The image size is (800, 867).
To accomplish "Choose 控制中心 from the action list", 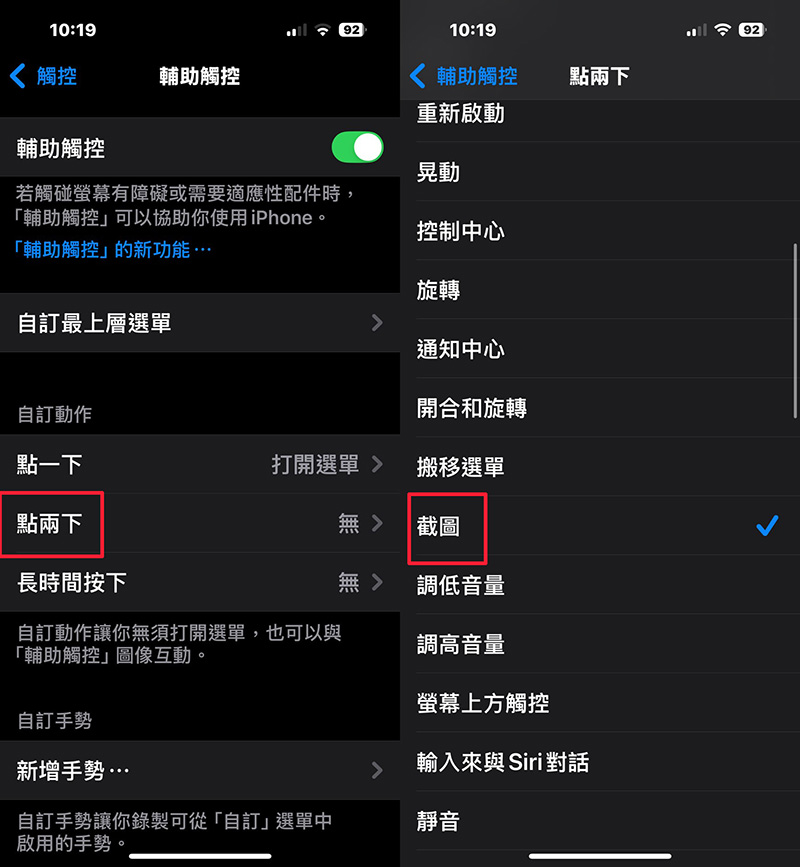I will point(600,231).
